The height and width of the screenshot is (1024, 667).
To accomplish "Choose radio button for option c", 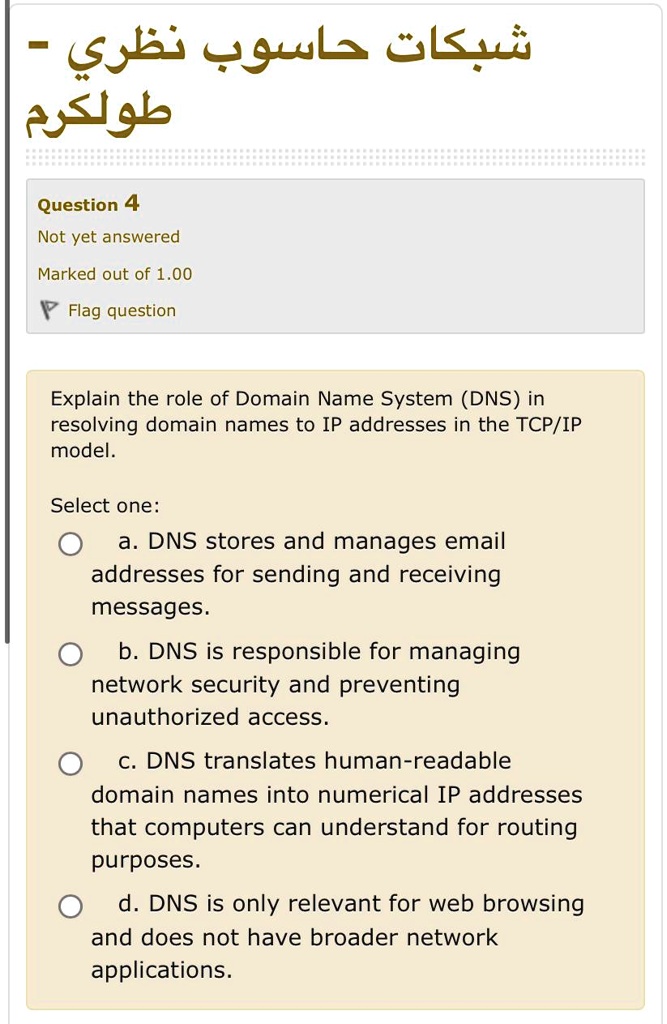I will point(71,763).
